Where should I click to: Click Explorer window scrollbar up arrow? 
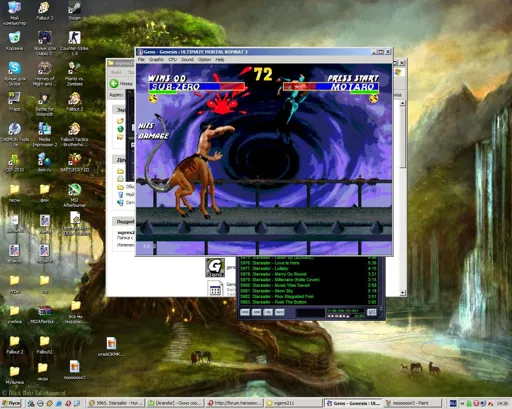(x=403, y=103)
